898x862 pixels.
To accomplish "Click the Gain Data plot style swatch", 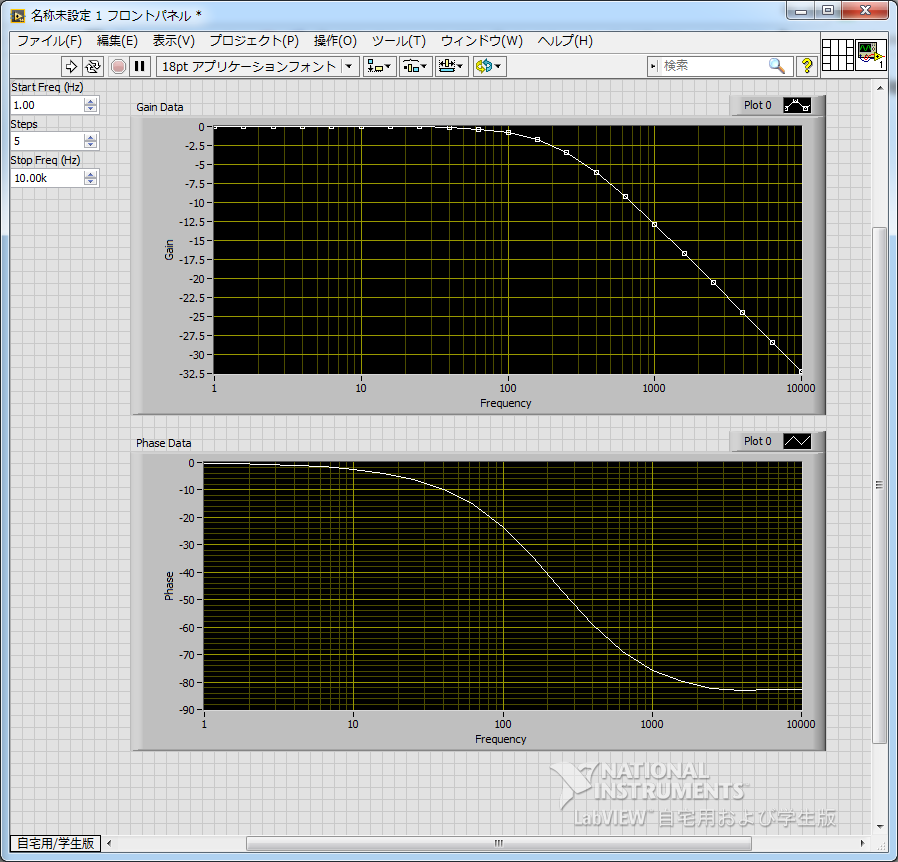I will click(x=797, y=105).
